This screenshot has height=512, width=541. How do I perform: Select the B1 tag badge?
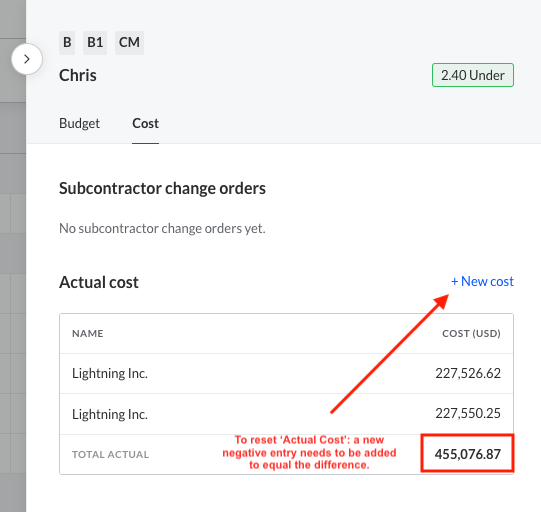(x=95, y=43)
